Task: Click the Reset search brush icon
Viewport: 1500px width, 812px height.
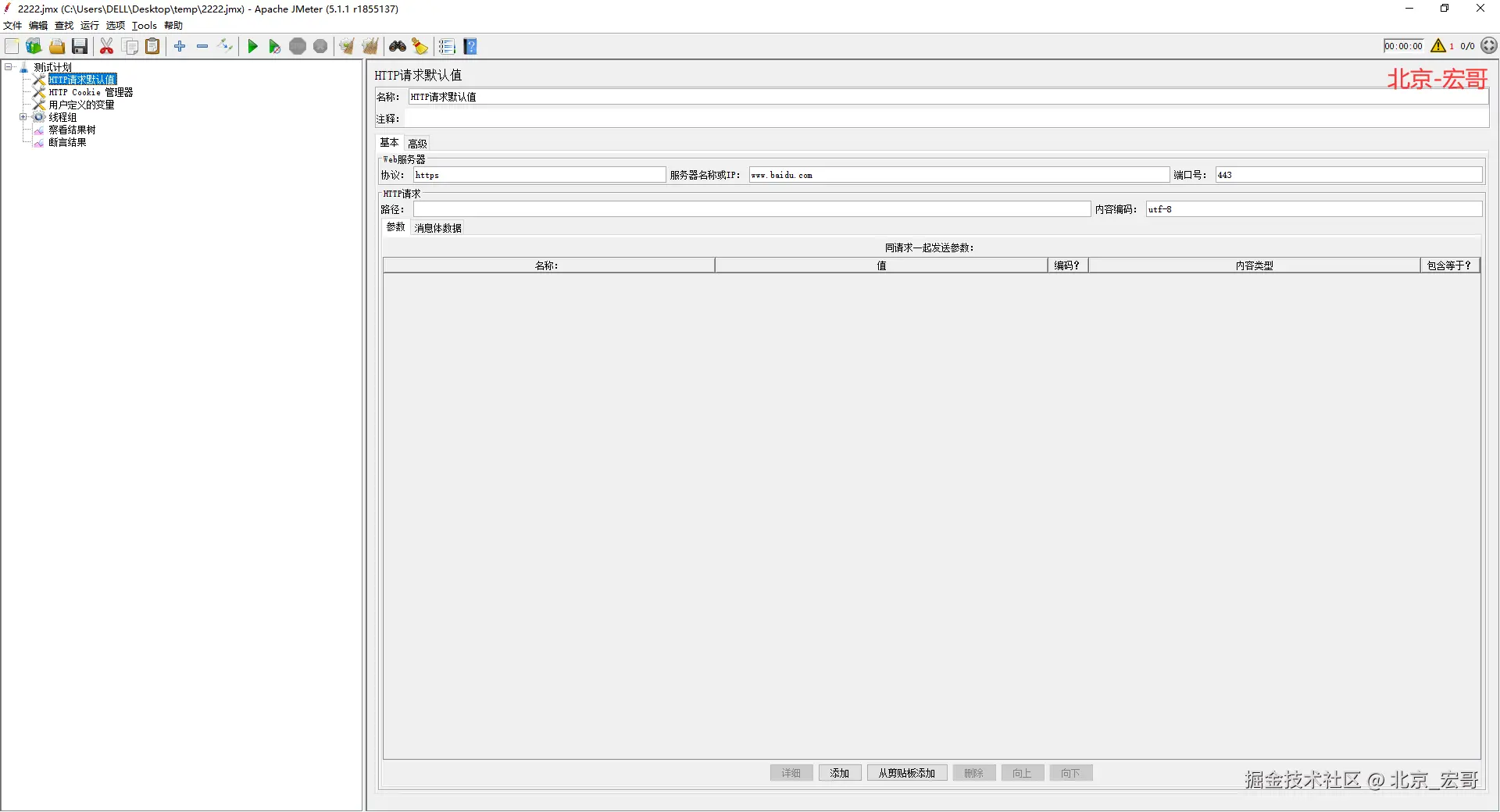Action: tap(420, 47)
